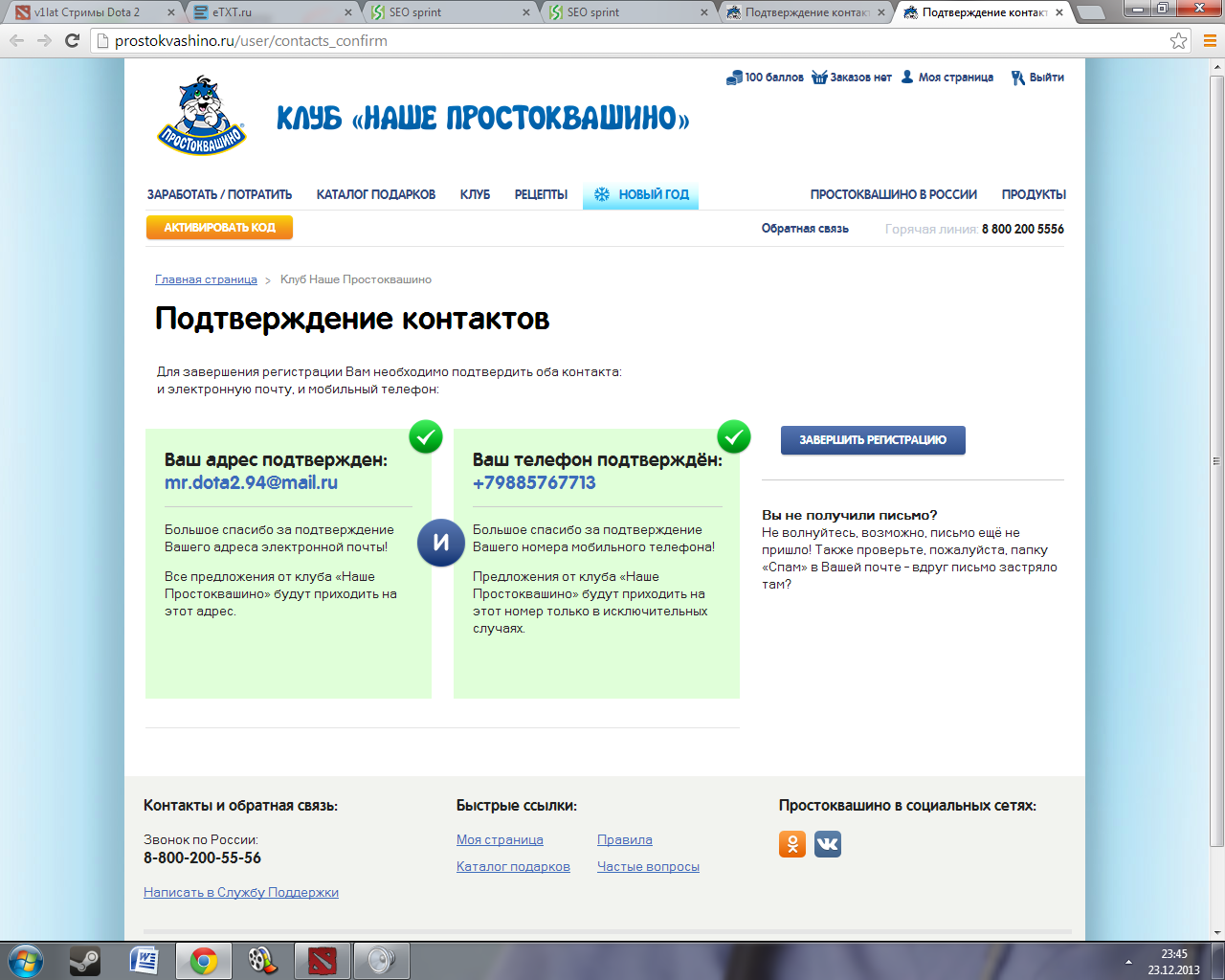
Task: Open film reel media app in taskbar
Action: point(263,961)
